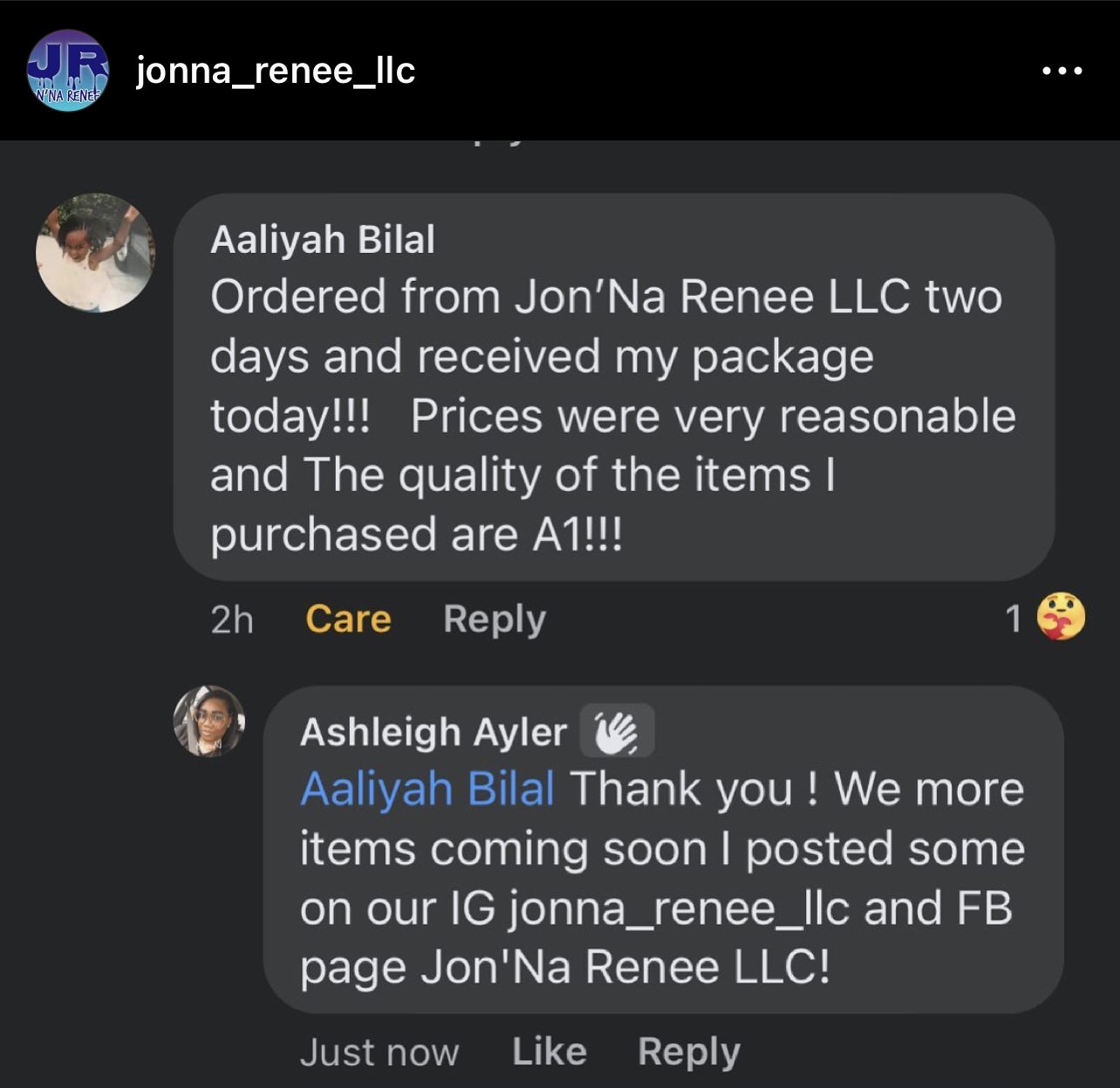The image size is (1120, 1088).
Task: Select Ashleigh's thank you reply bubble
Action: pyautogui.click(x=663, y=850)
